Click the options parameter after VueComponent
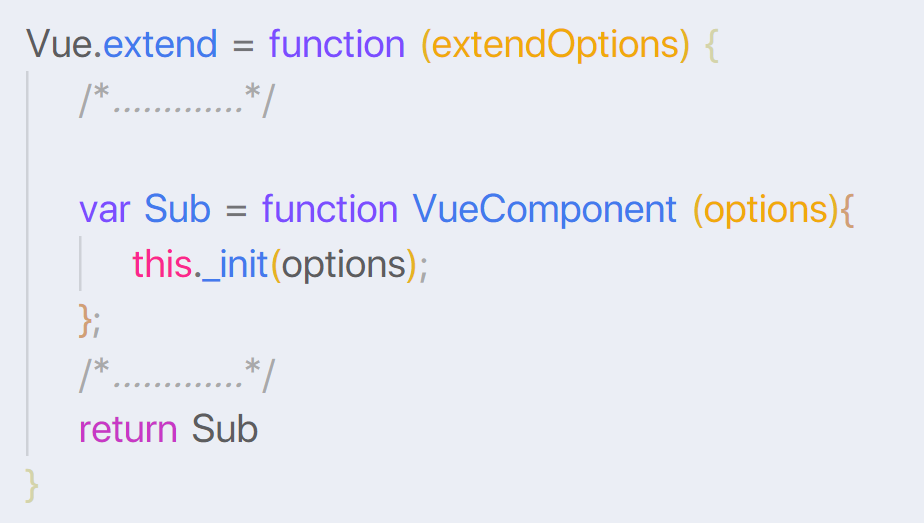Viewport: 924px width, 523px height. click(x=766, y=211)
